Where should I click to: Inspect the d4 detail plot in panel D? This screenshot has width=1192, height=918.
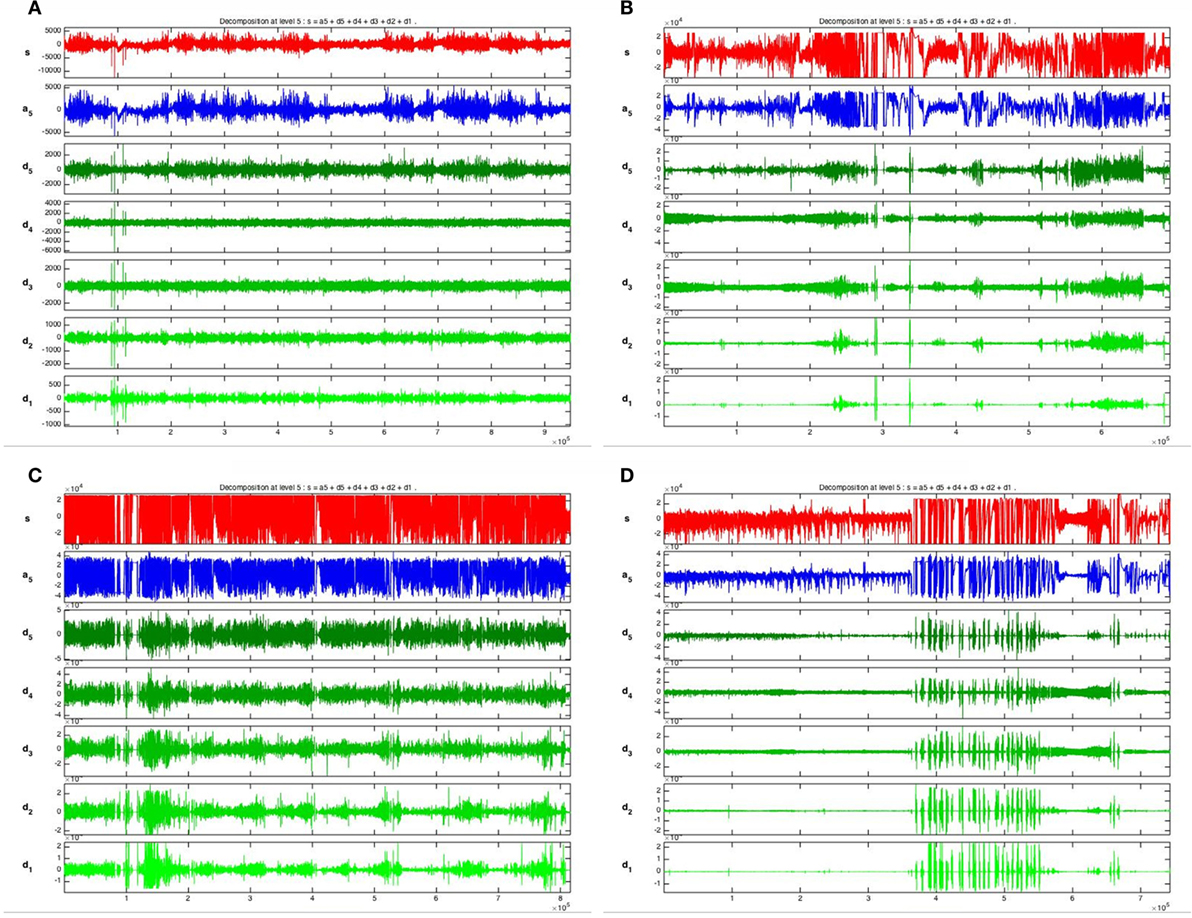[917, 692]
